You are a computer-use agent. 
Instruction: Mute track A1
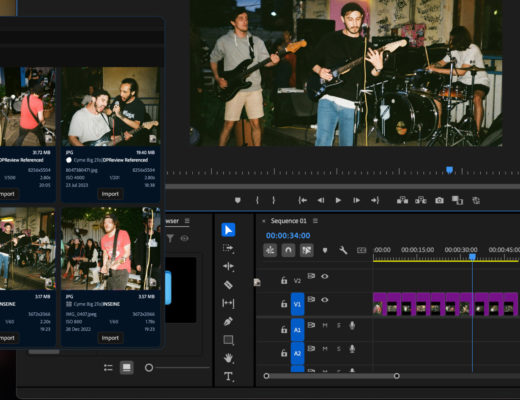point(325,325)
